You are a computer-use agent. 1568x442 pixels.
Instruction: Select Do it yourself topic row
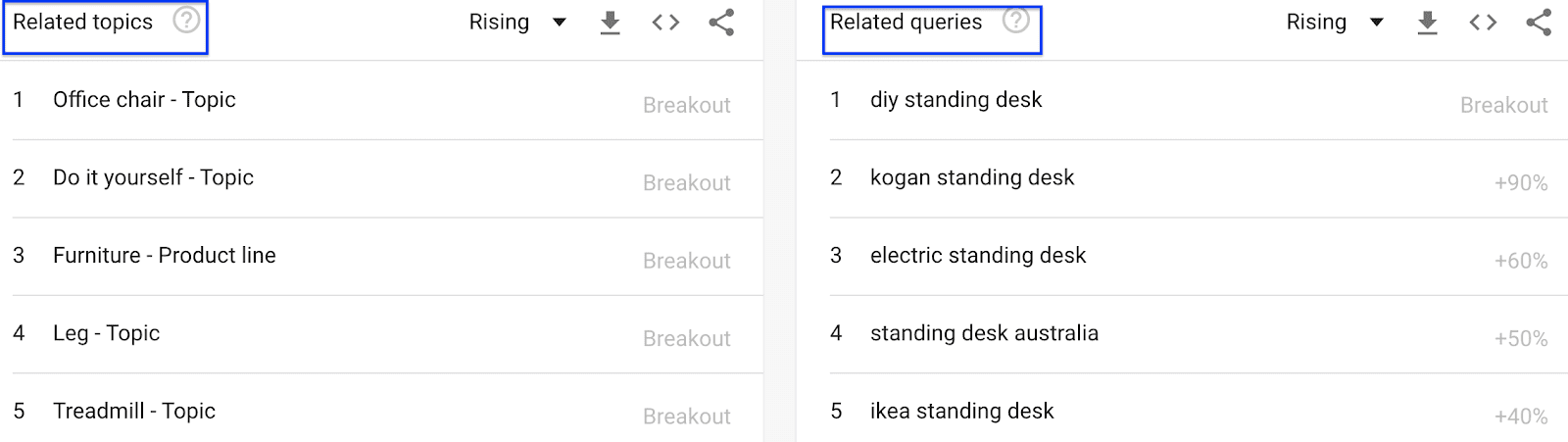click(153, 177)
